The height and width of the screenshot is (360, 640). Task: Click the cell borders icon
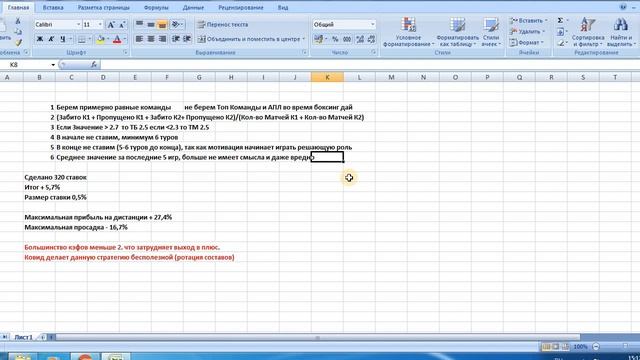click(82, 39)
